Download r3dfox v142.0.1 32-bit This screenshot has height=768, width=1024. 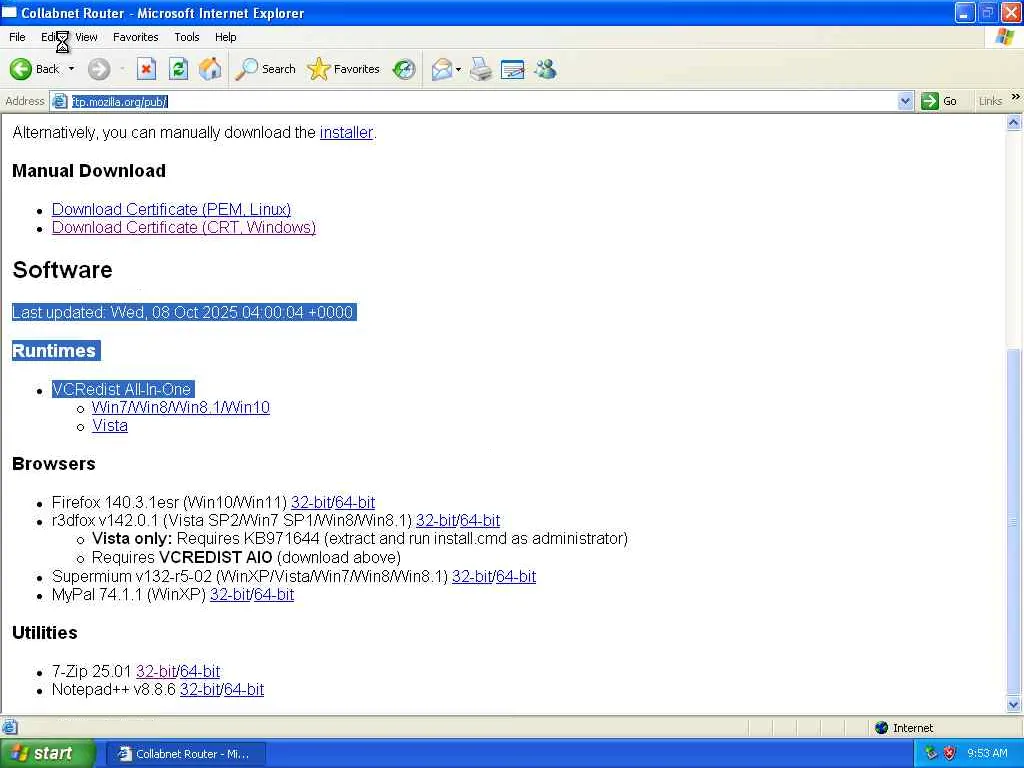(x=436, y=520)
